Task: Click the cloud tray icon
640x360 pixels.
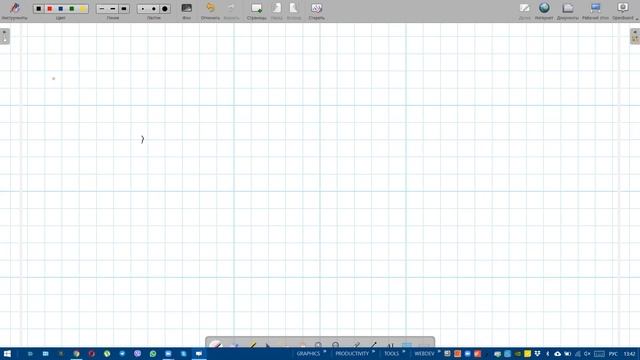Action: pos(557,353)
